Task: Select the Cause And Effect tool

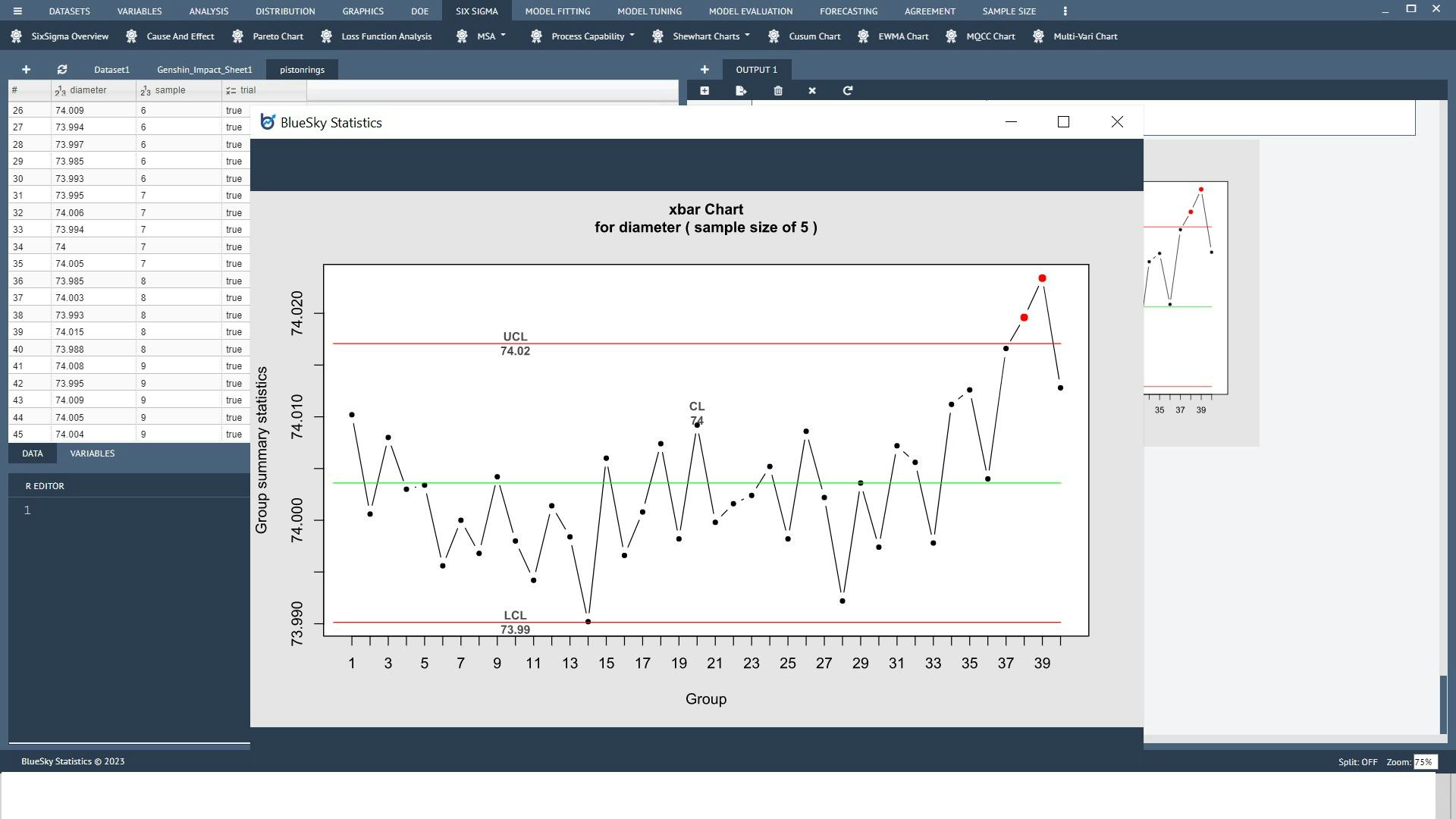Action: pos(180,36)
